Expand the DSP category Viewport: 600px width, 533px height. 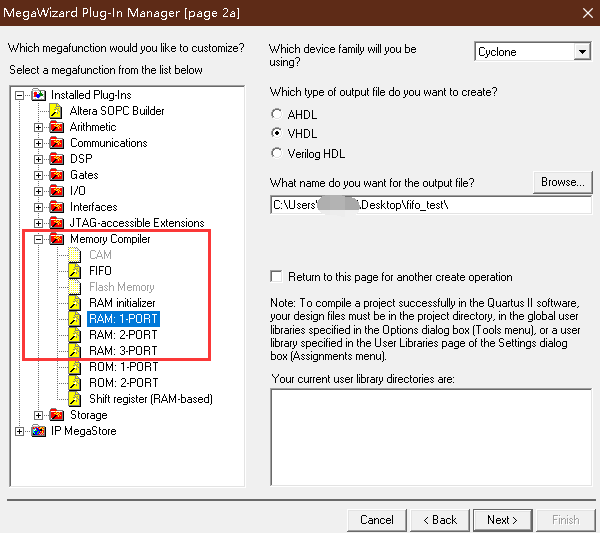[38, 159]
